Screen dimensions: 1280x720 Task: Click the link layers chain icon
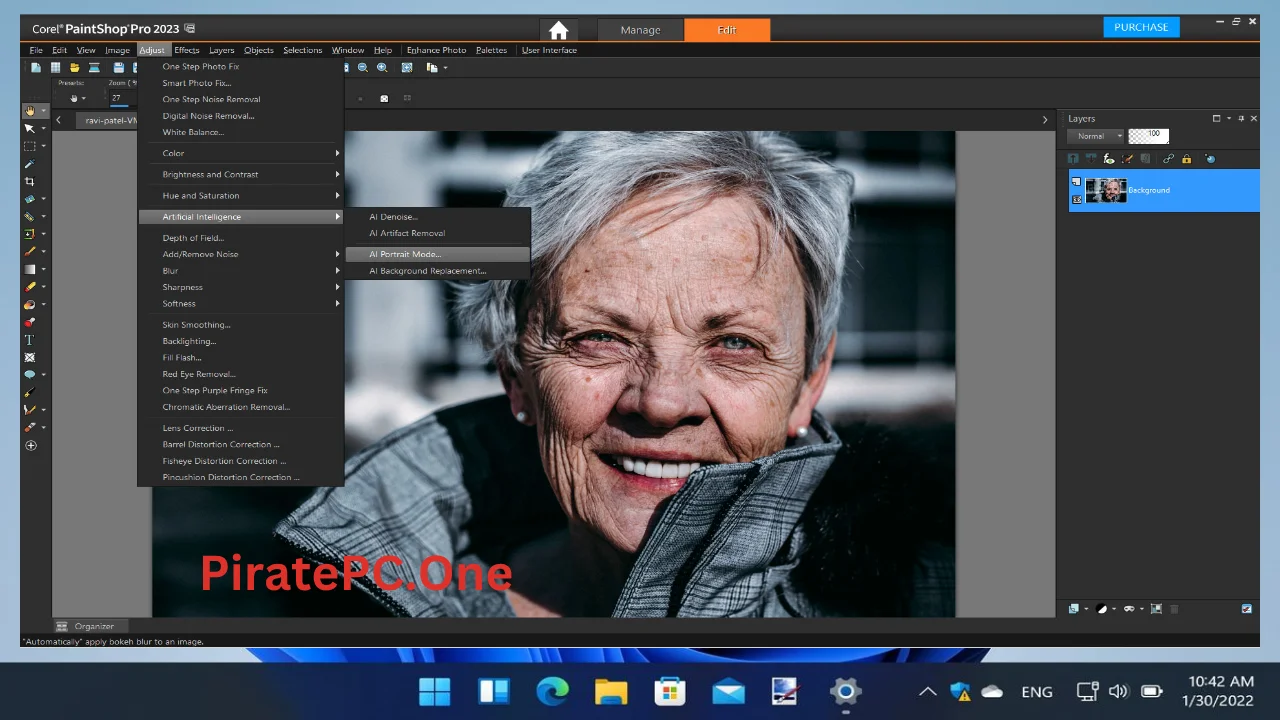point(1168,159)
